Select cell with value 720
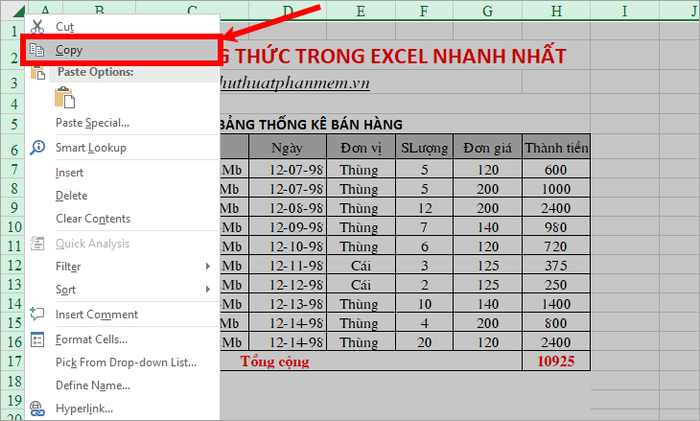This screenshot has width=700, height=421. click(x=556, y=246)
